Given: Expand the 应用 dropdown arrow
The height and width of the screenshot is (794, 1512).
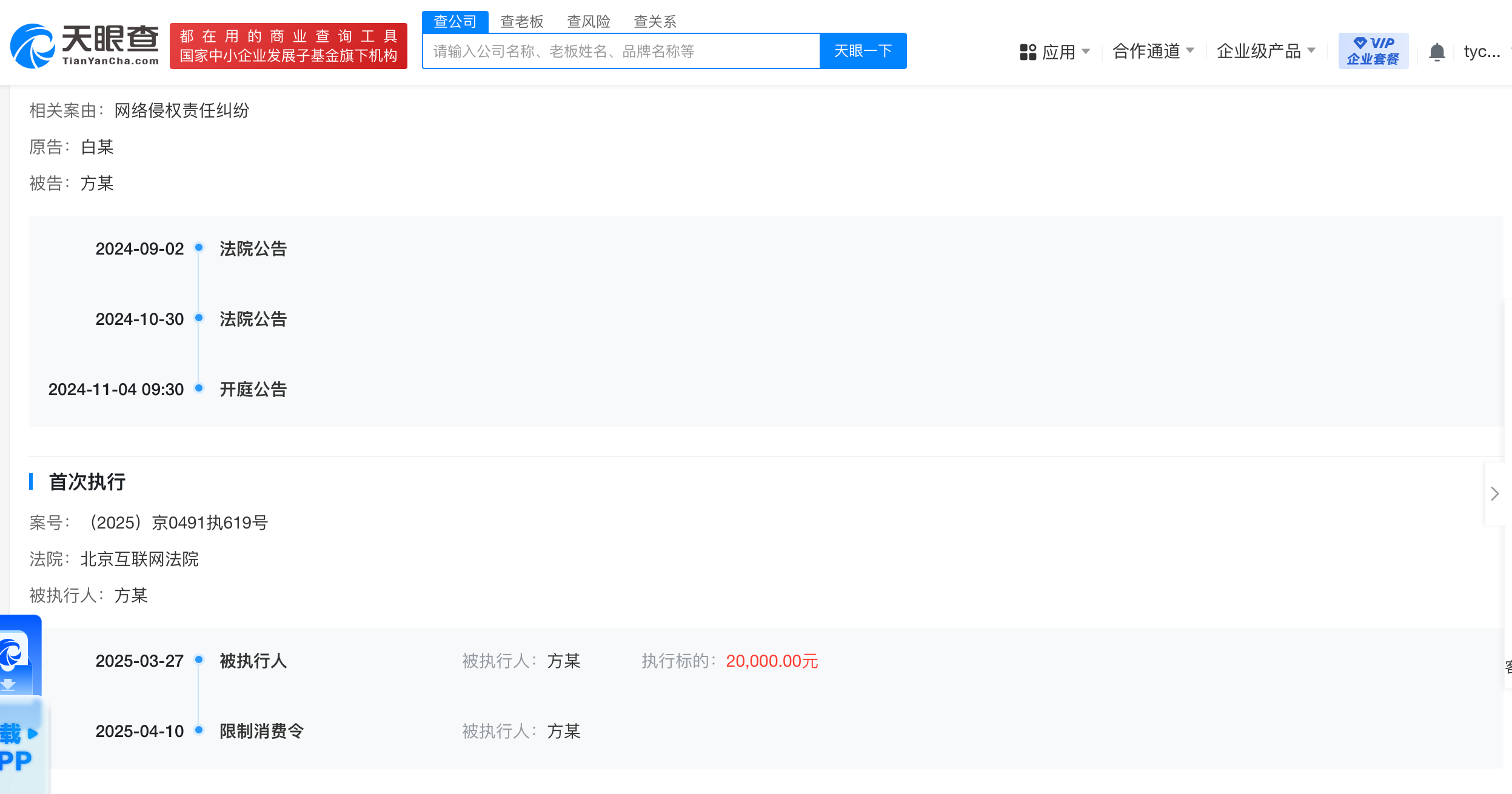Looking at the screenshot, I should pos(1086,52).
